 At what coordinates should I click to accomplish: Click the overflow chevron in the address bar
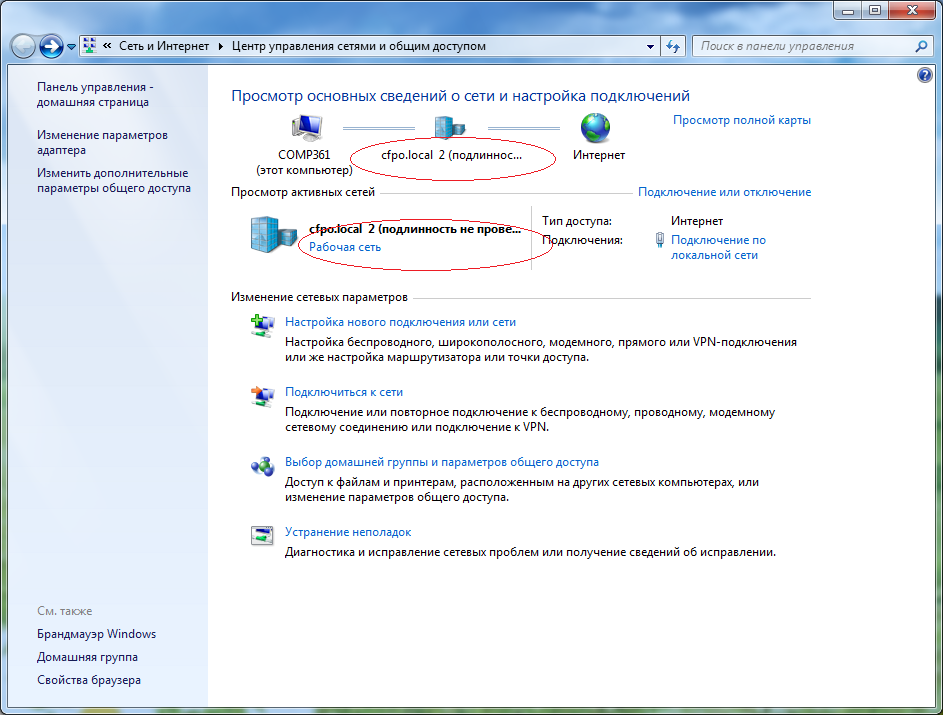click(x=107, y=46)
